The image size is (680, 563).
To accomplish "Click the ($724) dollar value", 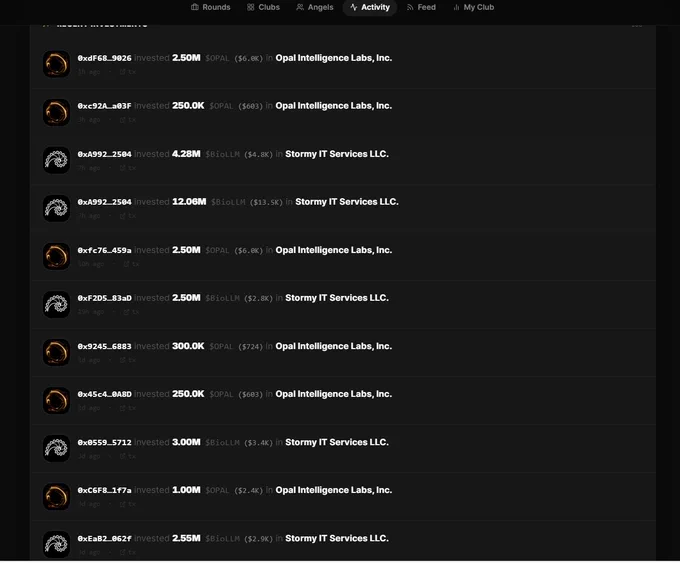I will (x=251, y=347).
